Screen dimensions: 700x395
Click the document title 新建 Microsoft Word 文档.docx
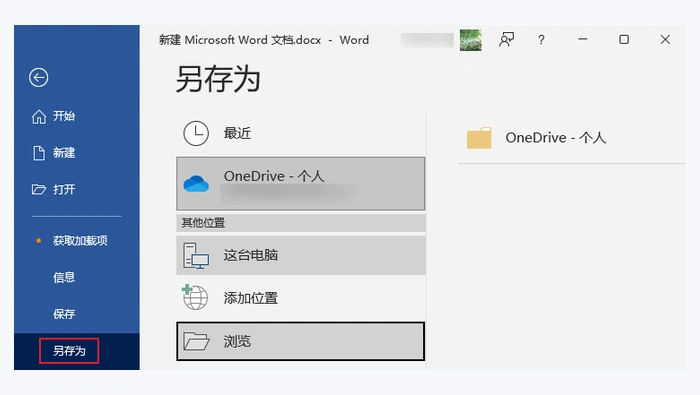240,40
